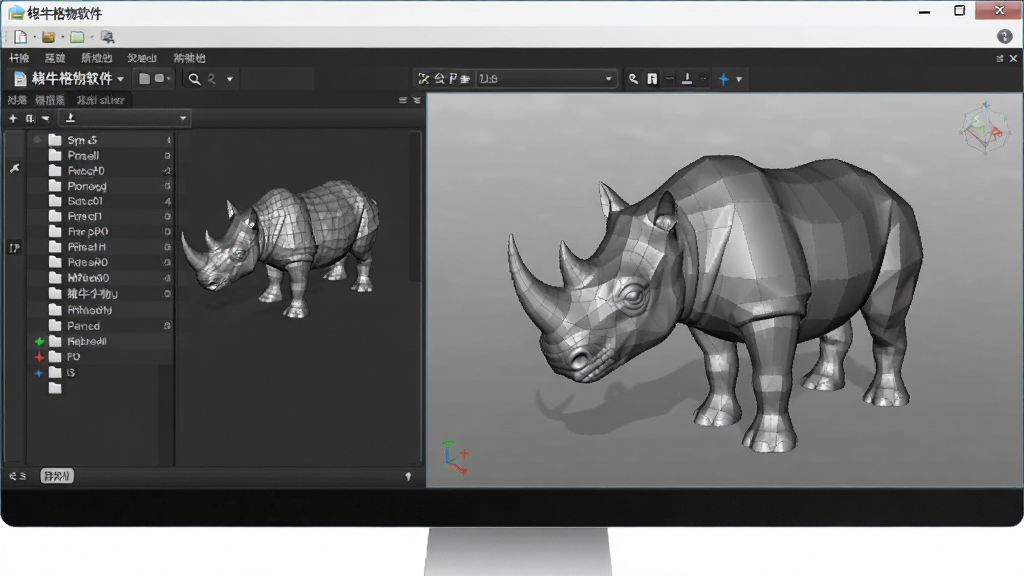Open the first item in the menu bar

point(19,58)
